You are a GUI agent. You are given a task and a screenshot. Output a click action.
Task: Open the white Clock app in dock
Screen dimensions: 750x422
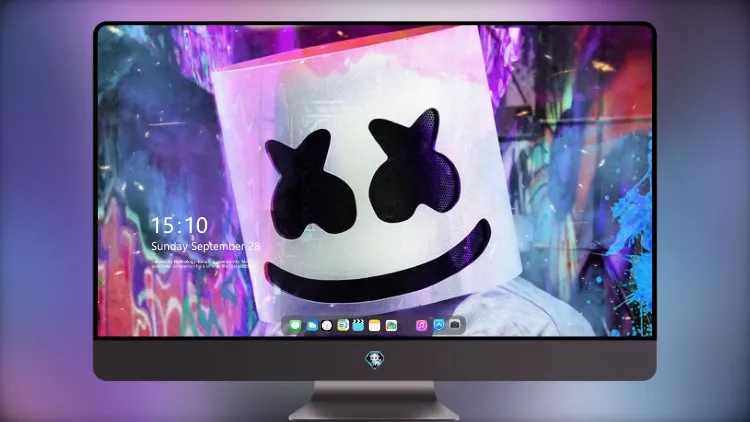[x=327, y=326]
